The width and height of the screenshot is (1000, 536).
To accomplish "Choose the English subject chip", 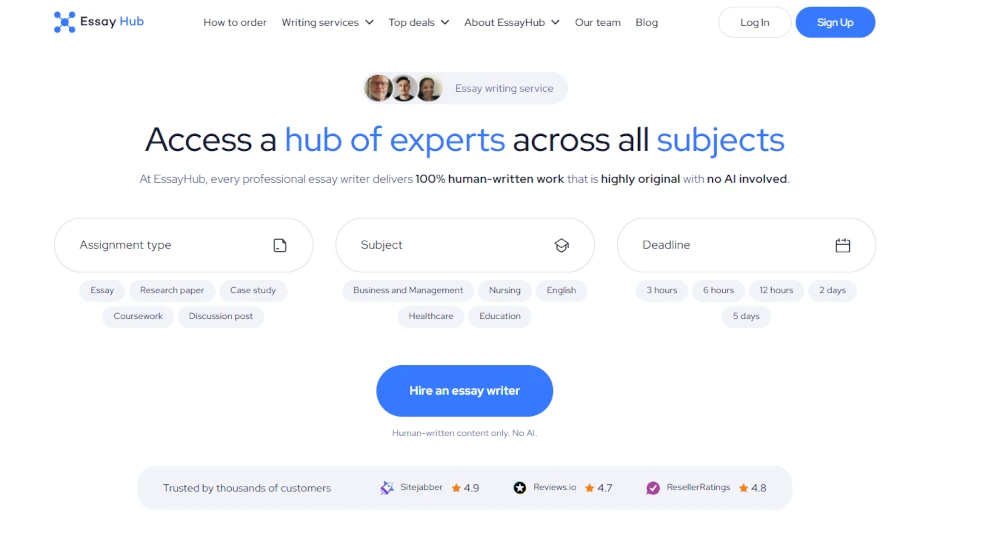I will coord(561,290).
